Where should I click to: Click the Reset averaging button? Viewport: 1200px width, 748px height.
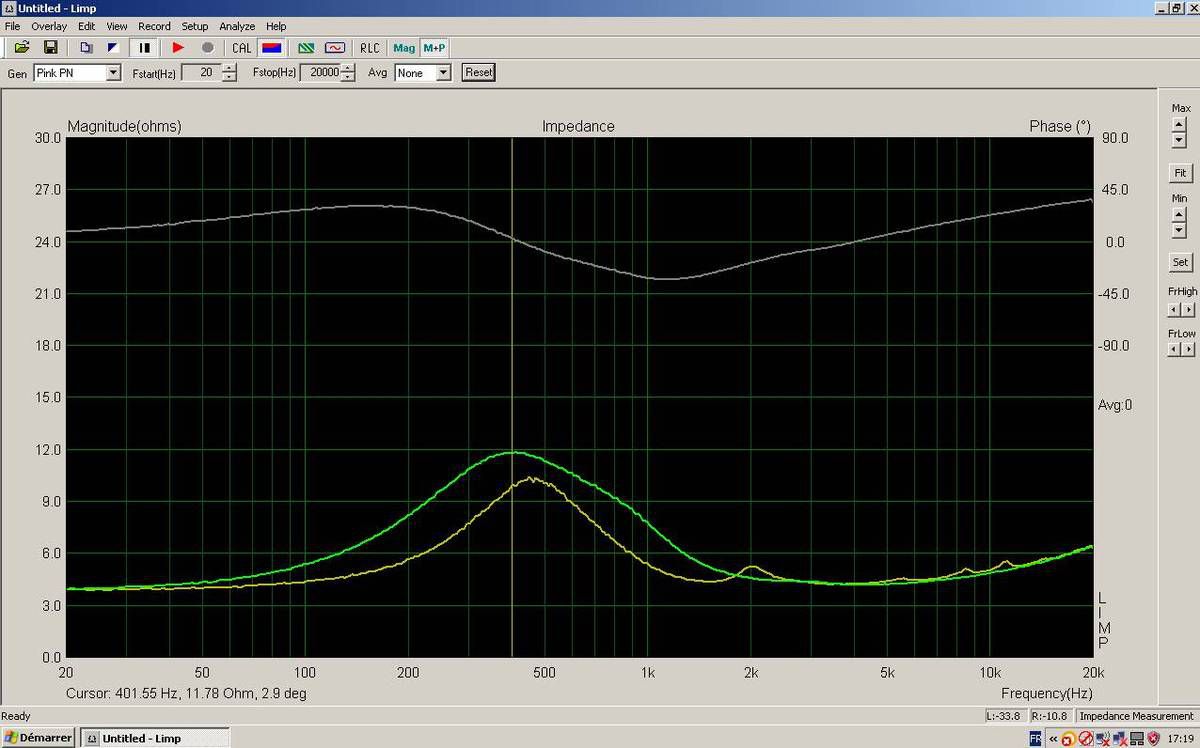[479, 72]
